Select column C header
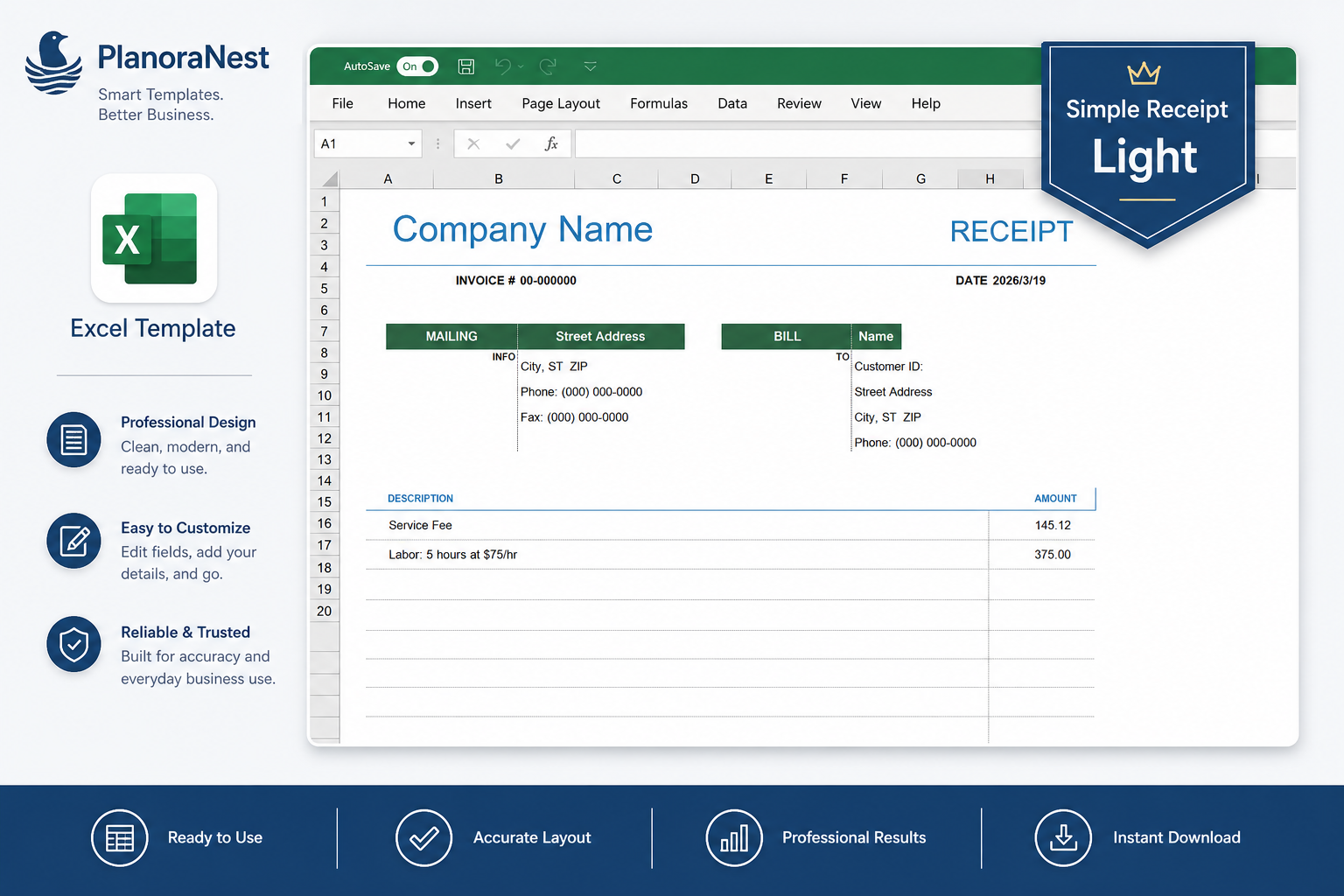The height and width of the screenshot is (896, 1344). click(x=617, y=178)
